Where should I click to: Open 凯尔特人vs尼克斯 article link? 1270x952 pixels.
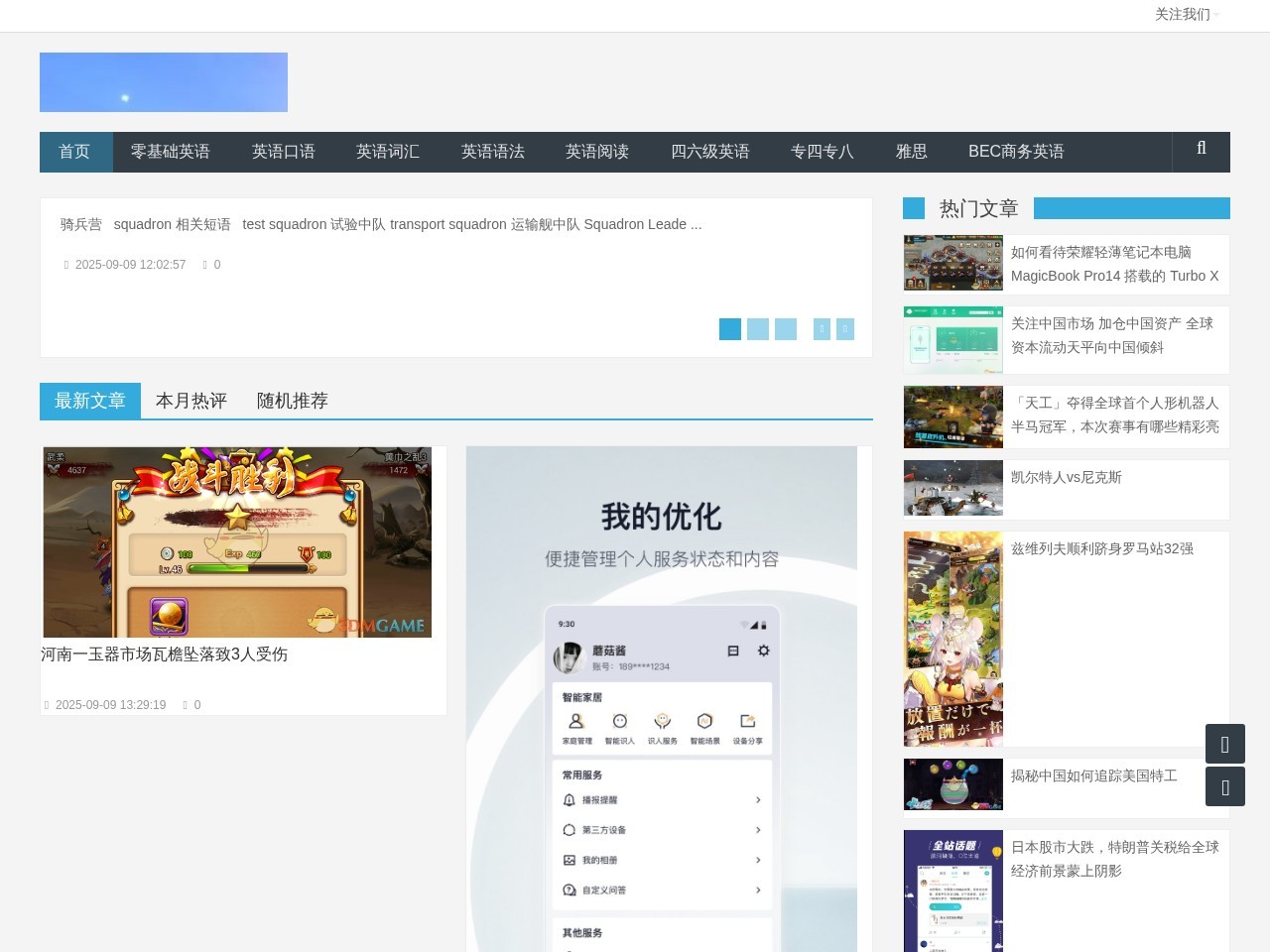1067,477
